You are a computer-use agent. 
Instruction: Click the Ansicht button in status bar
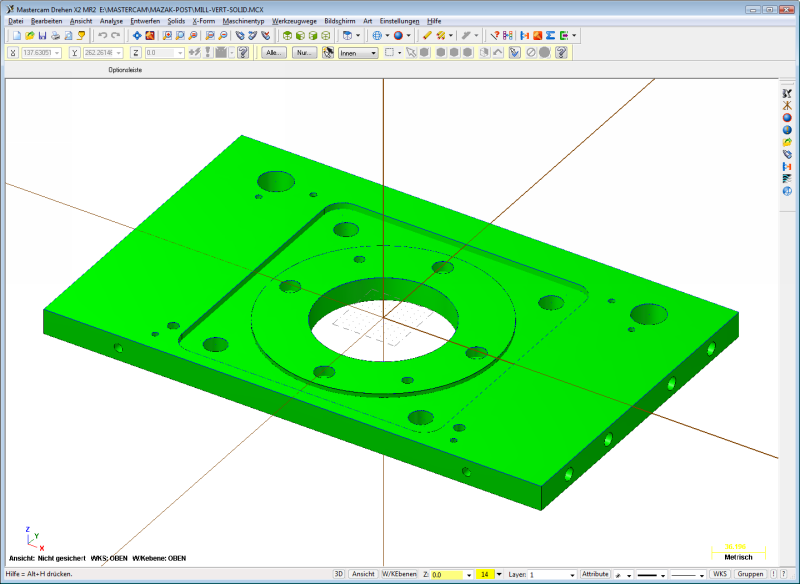363,574
